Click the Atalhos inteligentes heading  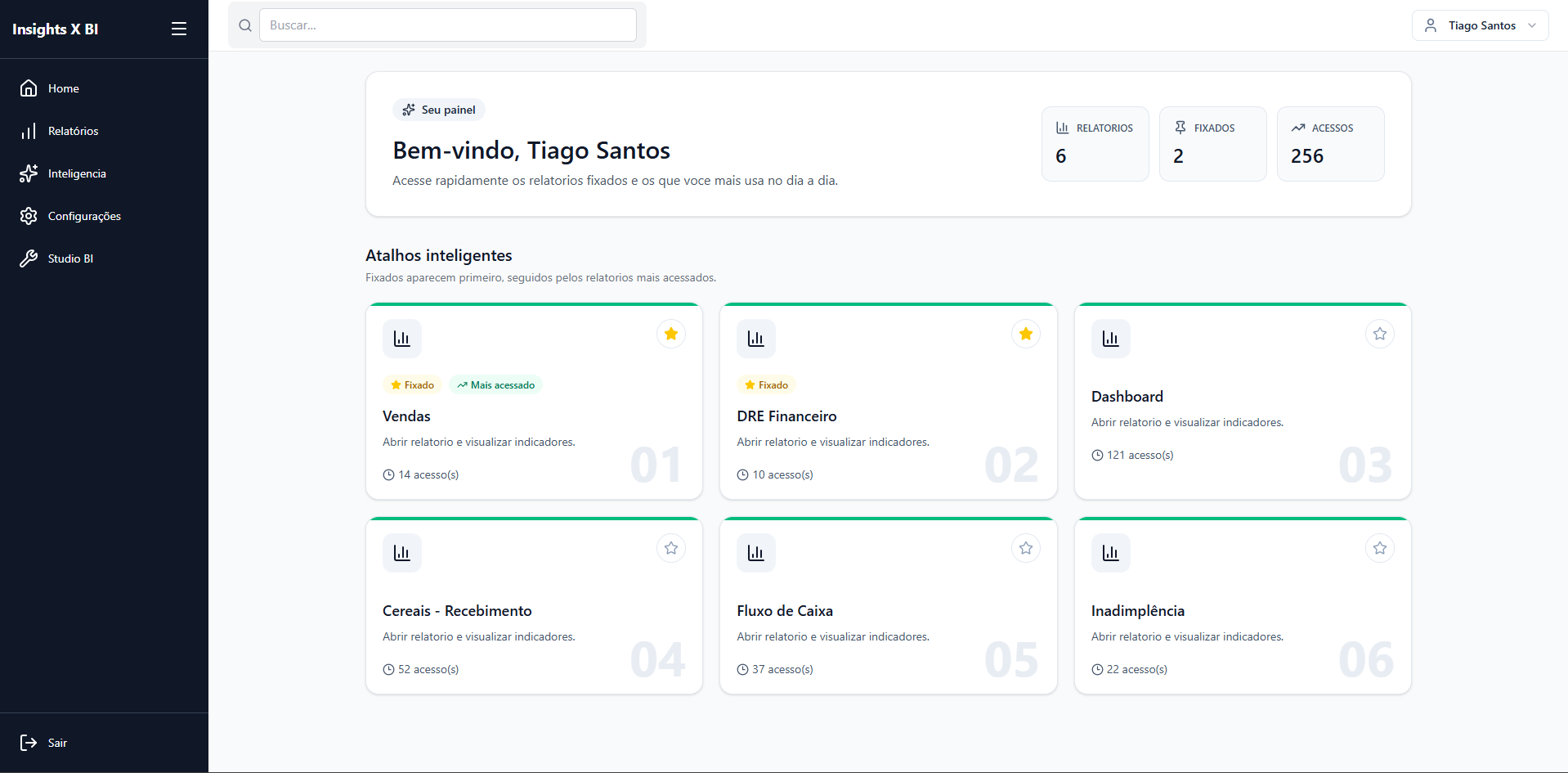[x=439, y=255]
